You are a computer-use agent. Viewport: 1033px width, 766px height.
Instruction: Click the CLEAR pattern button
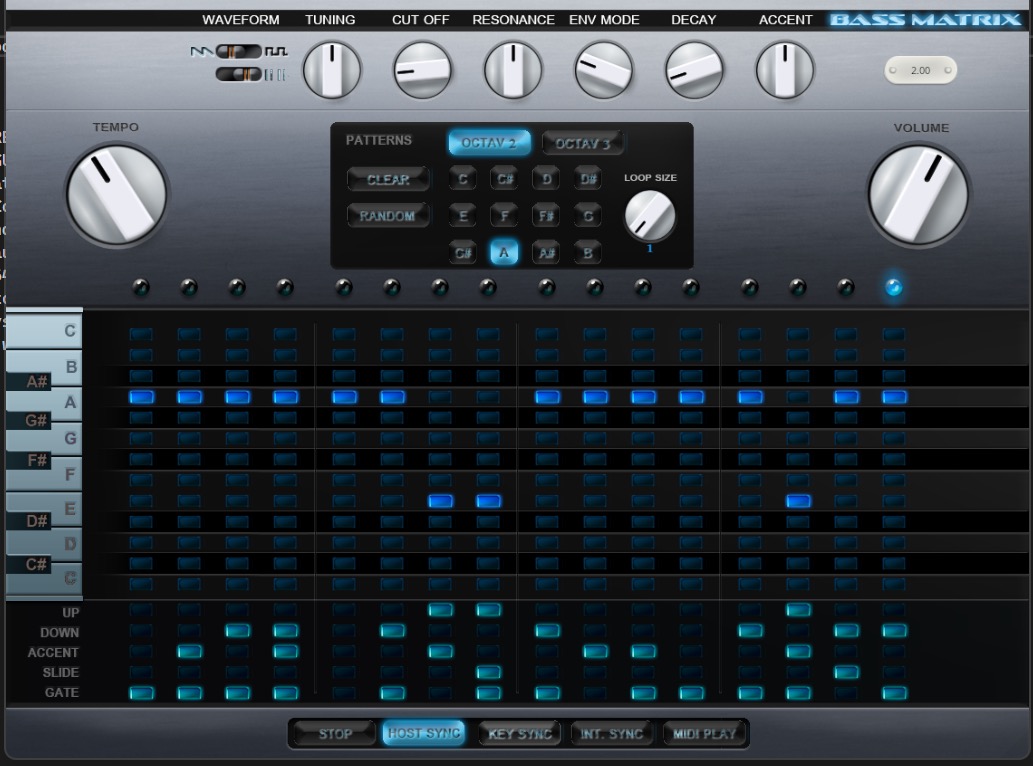[388, 179]
